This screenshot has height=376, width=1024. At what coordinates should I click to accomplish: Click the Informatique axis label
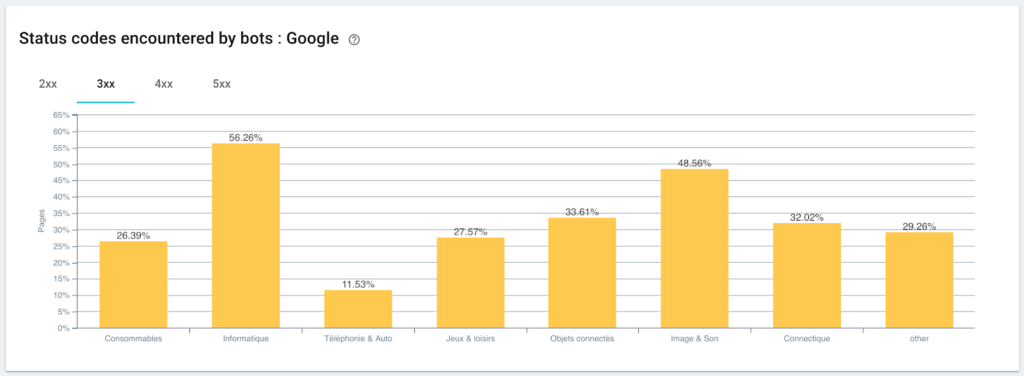click(246, 339)
